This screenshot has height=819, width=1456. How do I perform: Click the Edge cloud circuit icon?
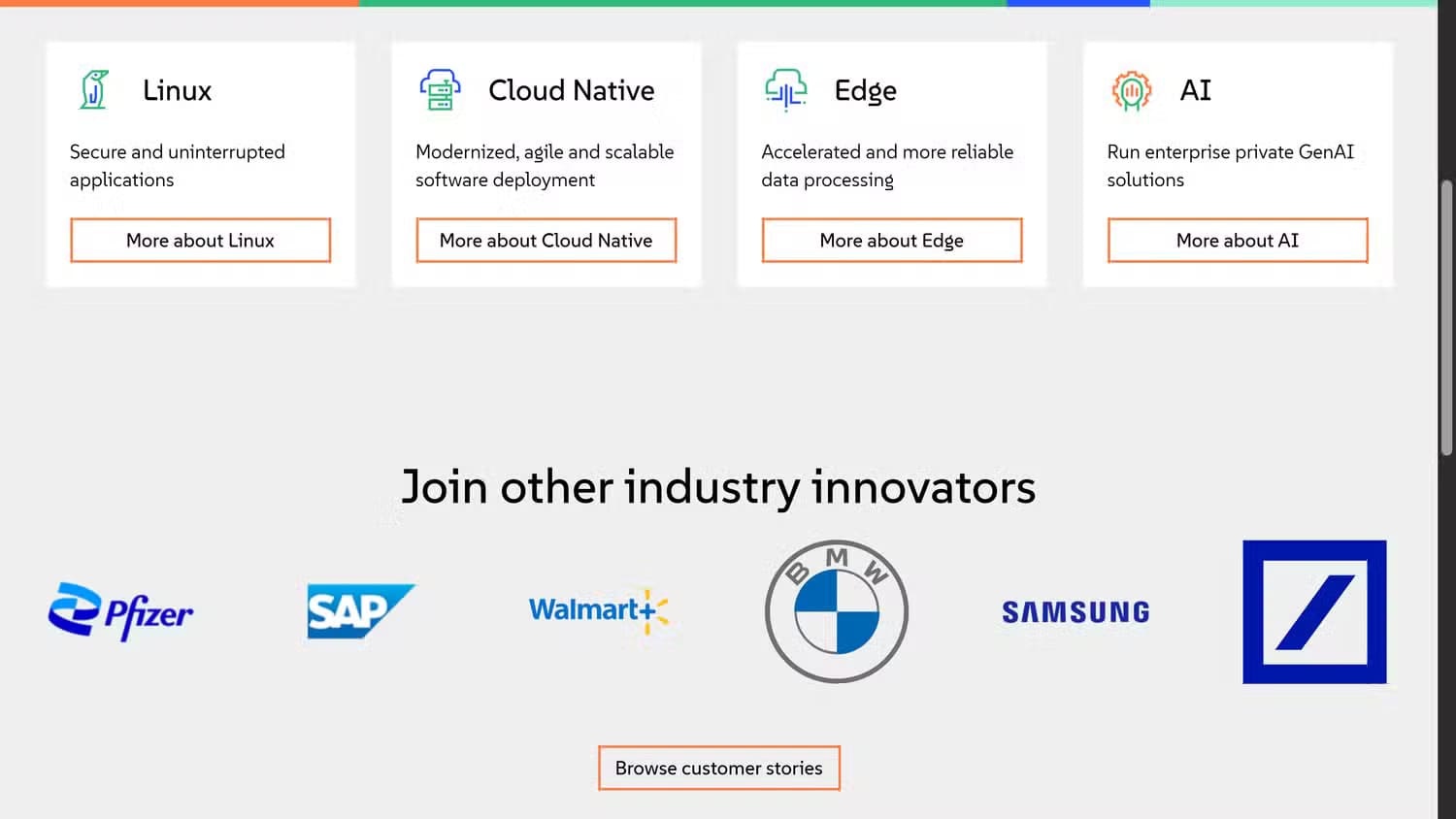tap(785, 90)
